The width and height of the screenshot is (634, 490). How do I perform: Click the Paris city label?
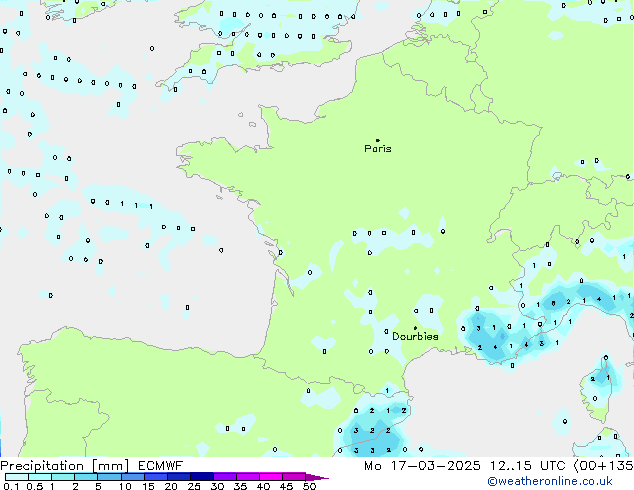click(378, 149)
